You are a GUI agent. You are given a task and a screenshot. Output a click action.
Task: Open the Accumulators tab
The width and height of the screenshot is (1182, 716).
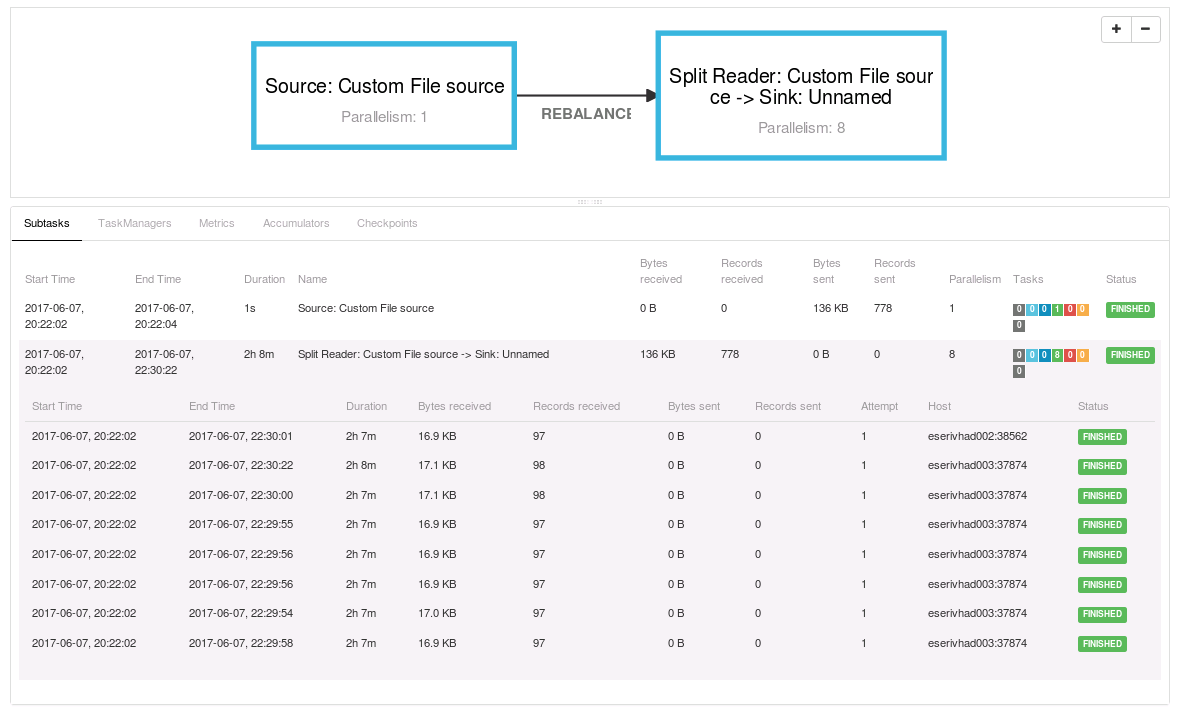(x=296, y=224)
